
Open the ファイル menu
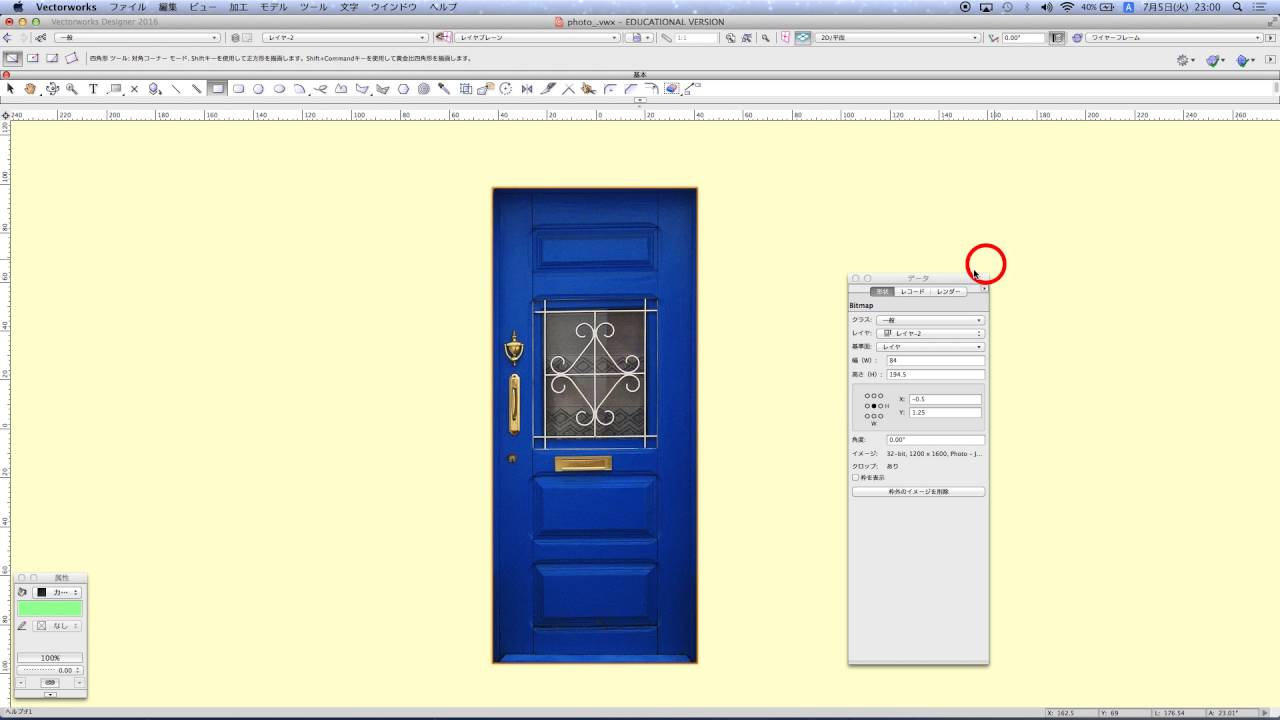click(x=127, y=7)
